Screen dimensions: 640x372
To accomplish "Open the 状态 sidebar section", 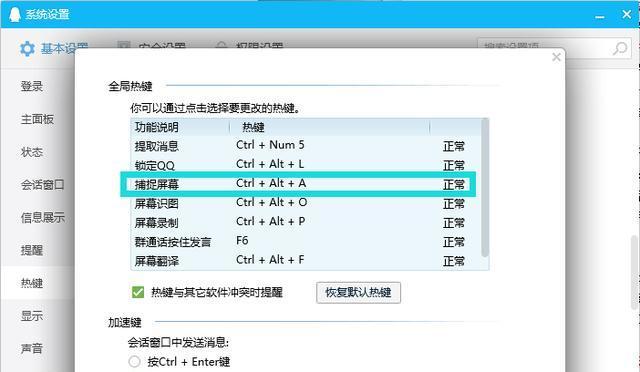I will pyautogui.click(x=32, y=152).
